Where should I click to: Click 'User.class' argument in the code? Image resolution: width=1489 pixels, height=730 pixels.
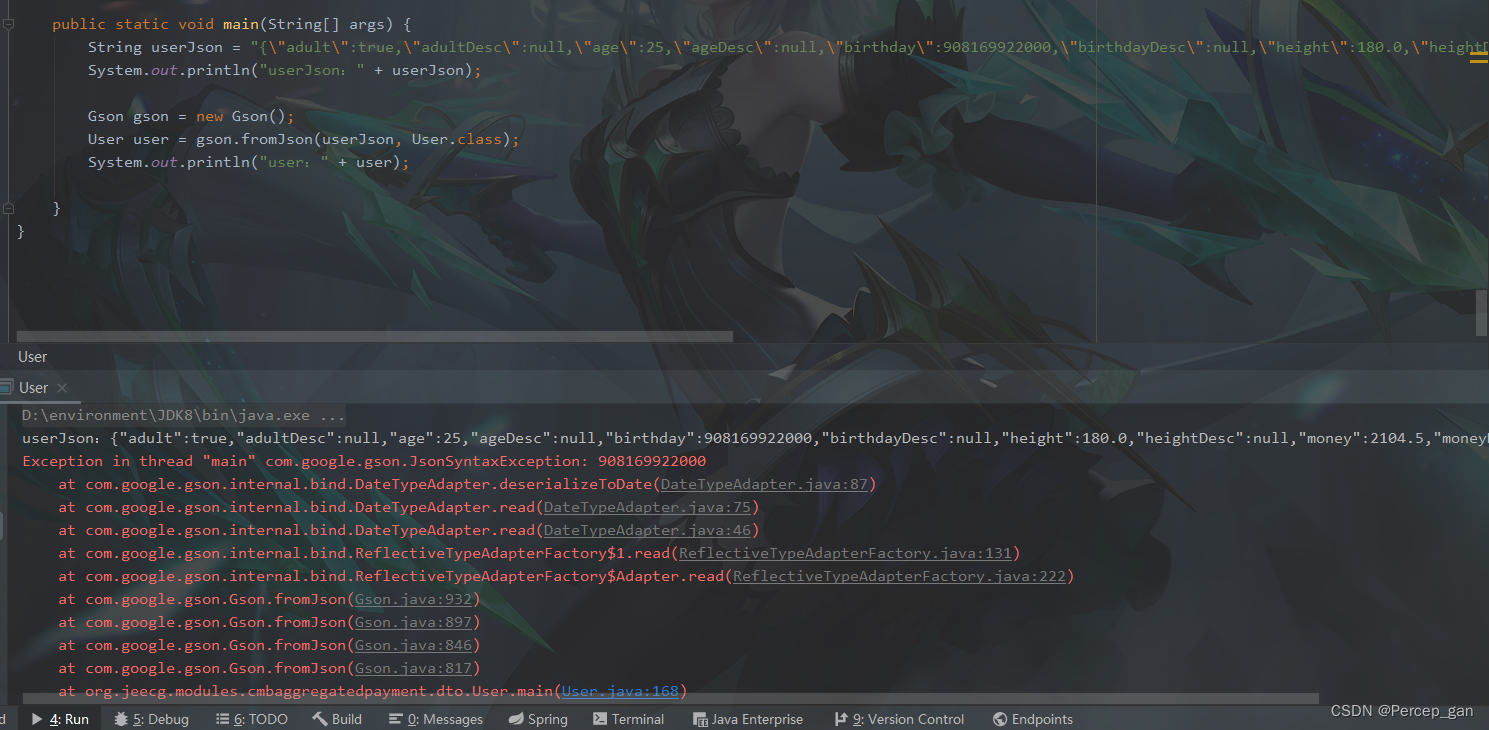(457, 139)
